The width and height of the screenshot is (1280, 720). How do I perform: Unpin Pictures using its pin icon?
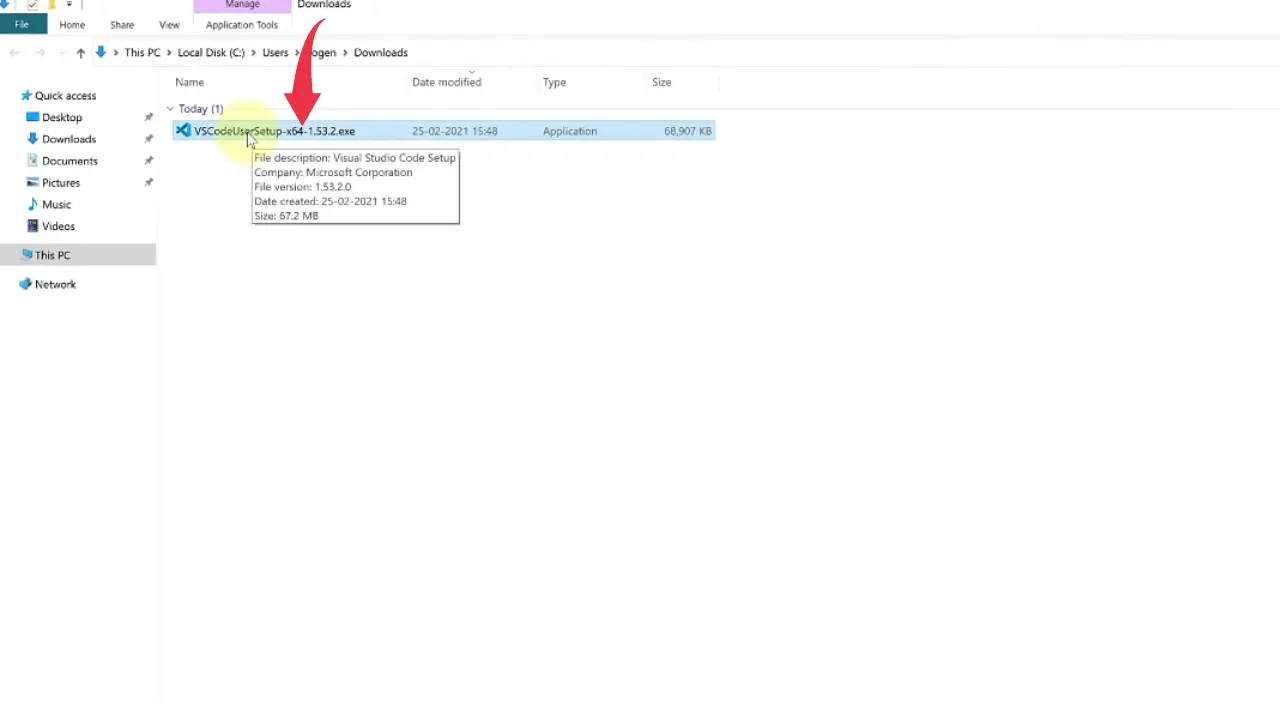pyautogui.click(x=148, y=183)
